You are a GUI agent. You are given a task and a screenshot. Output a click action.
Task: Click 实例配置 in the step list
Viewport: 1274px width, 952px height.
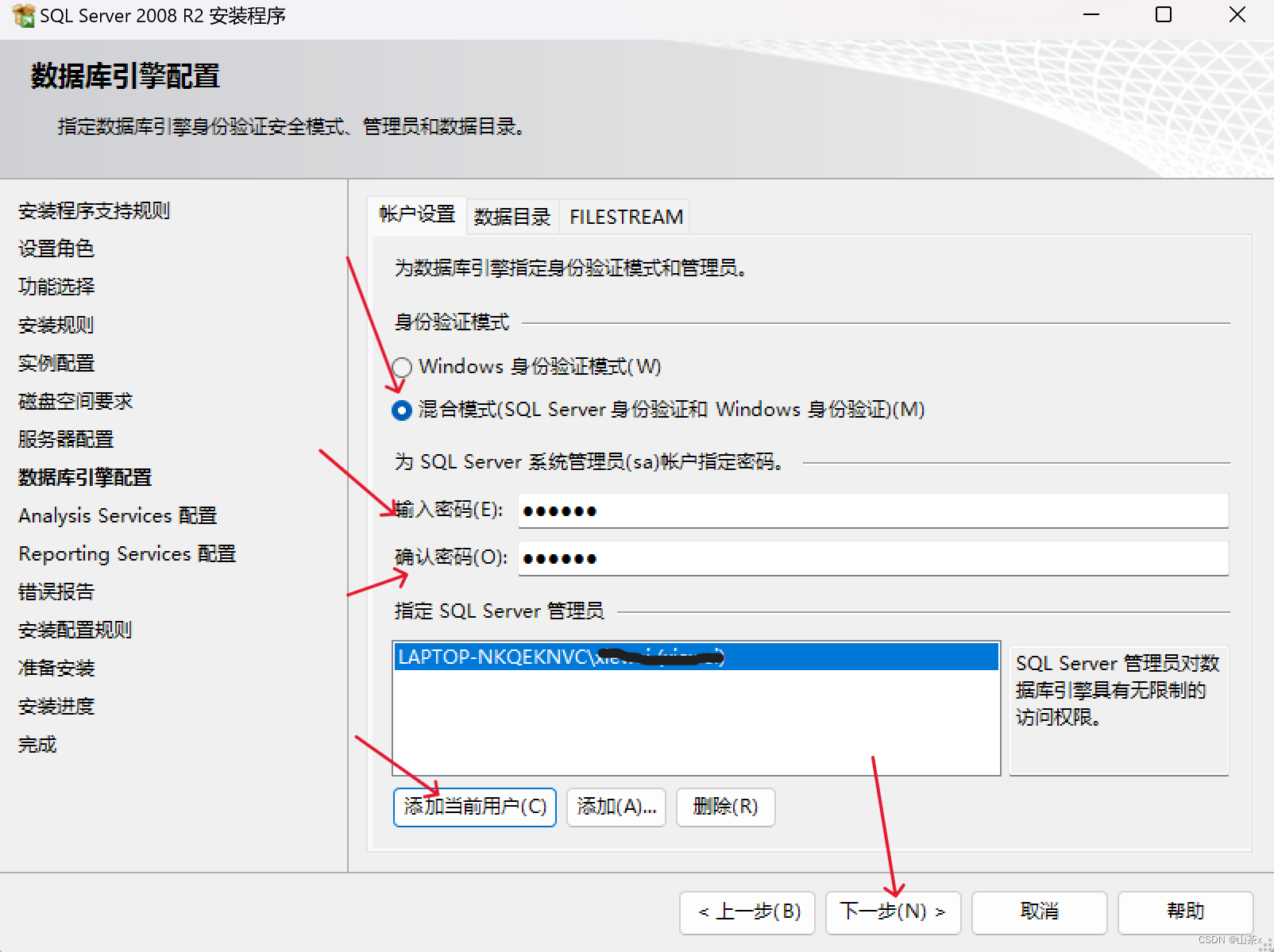(56, 363)
